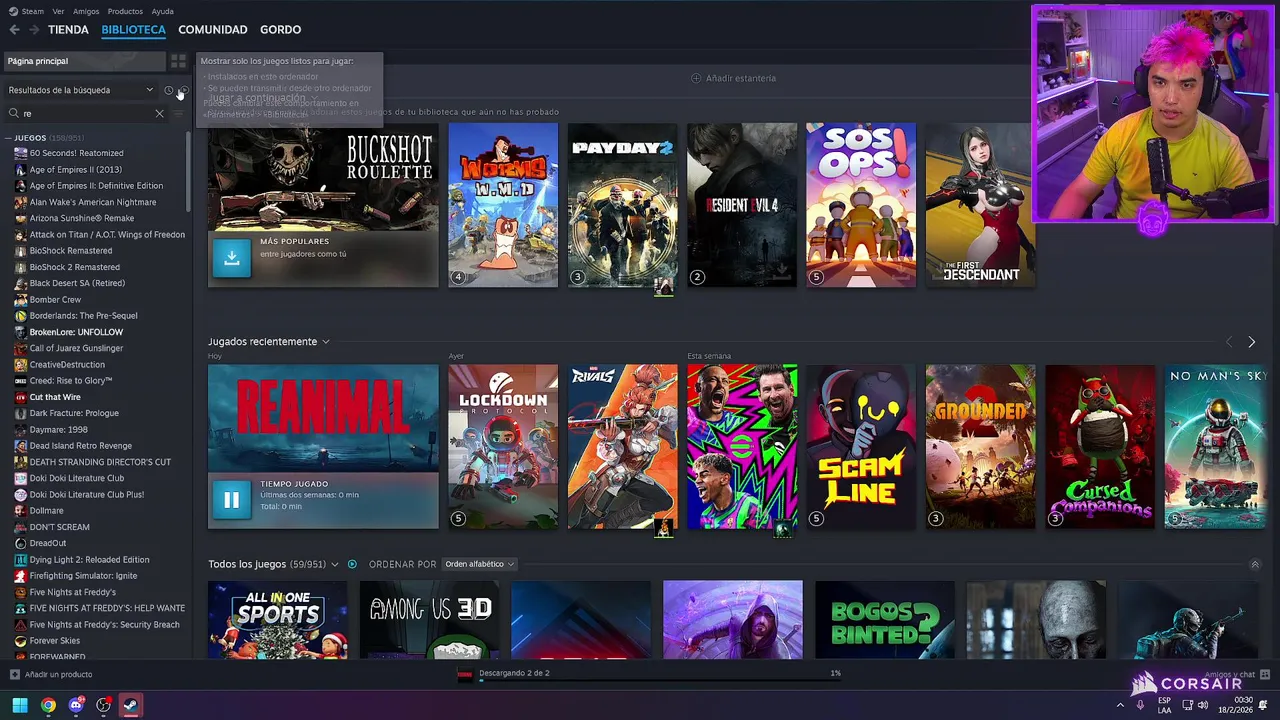Go back with the left navigation arrow
The width and height of the screenshot is (1280, 720).
(x=14, y=30)
